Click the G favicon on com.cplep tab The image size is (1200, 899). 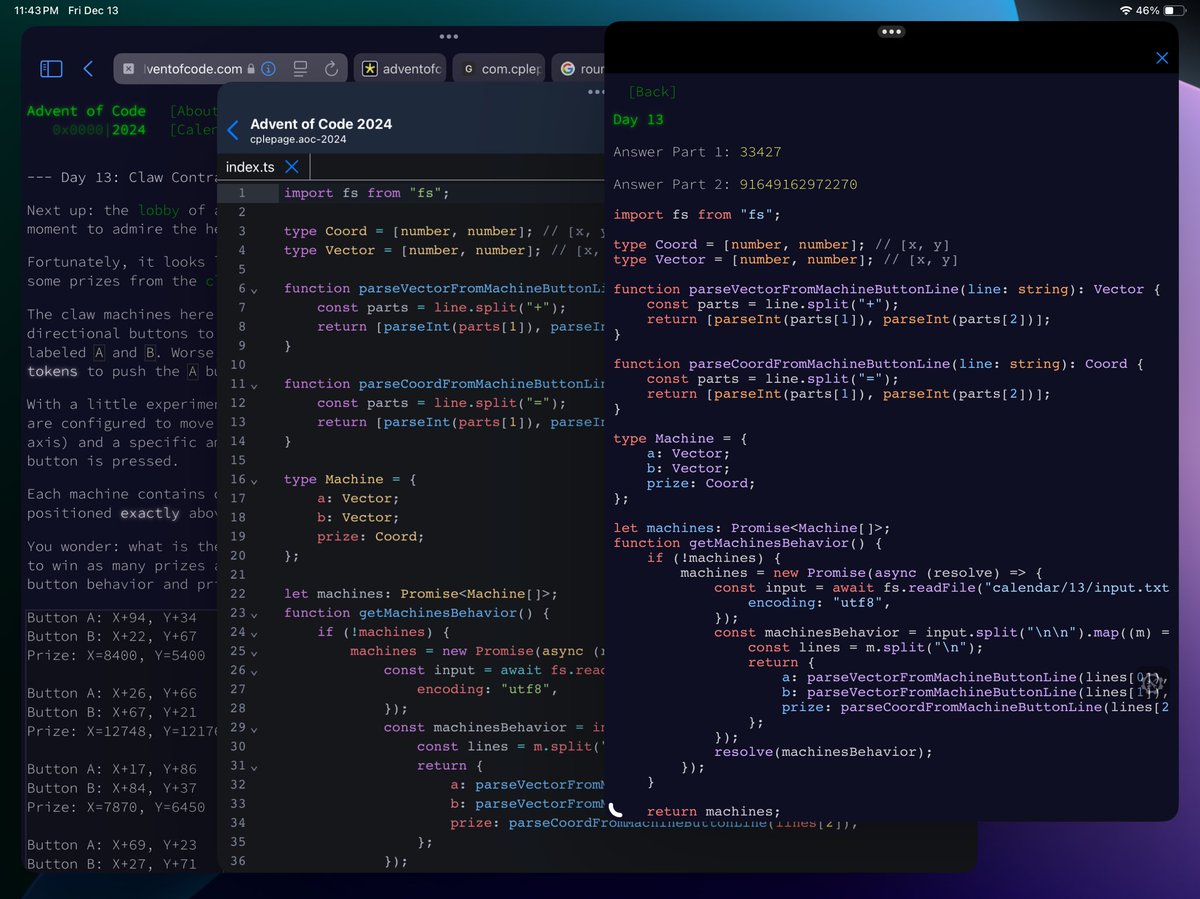point(468,69)
